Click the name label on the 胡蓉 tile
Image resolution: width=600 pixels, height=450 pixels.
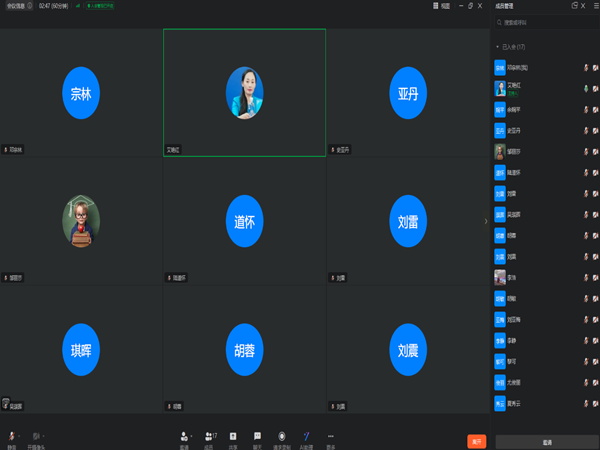coord(174,406)
